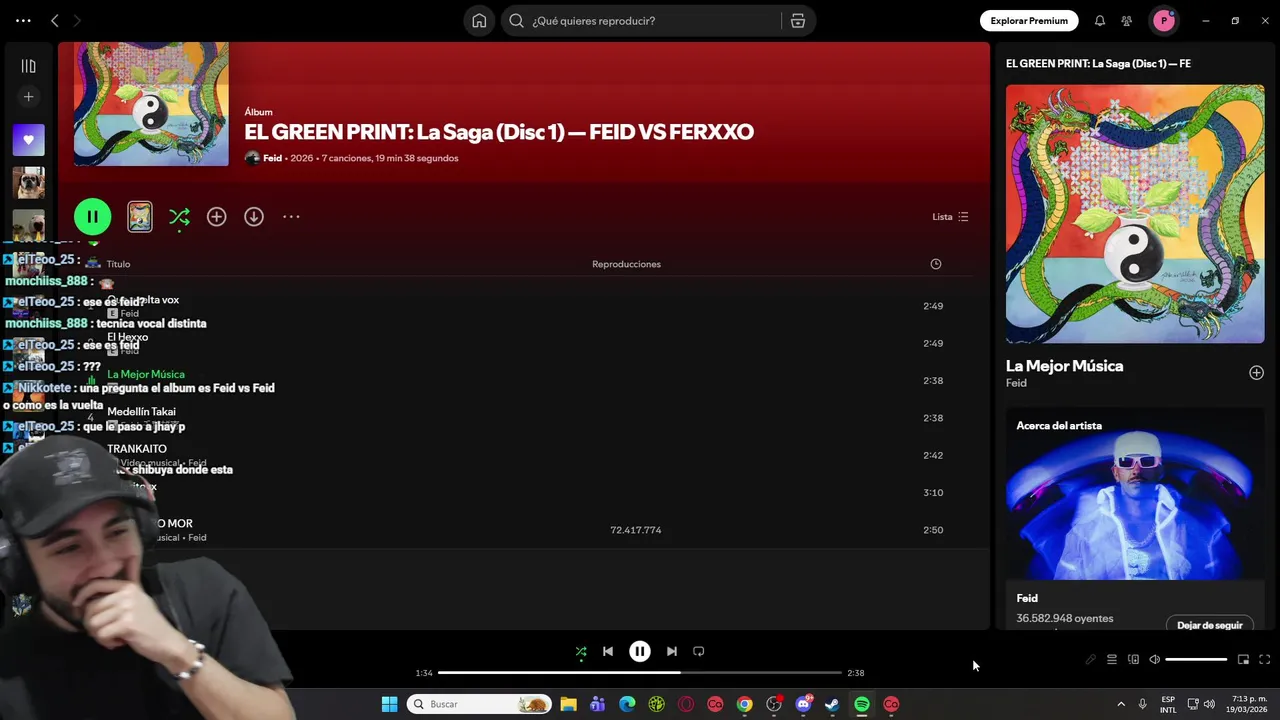The image size is (1280, 720).
Task: Open the 'Acerca del artista' card
Action: [1135, 518]
